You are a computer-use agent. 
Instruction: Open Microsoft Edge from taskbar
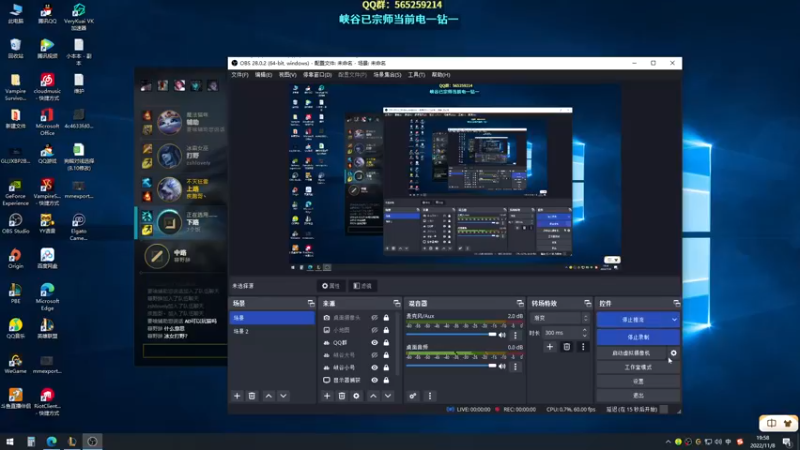tap(52, 441)
